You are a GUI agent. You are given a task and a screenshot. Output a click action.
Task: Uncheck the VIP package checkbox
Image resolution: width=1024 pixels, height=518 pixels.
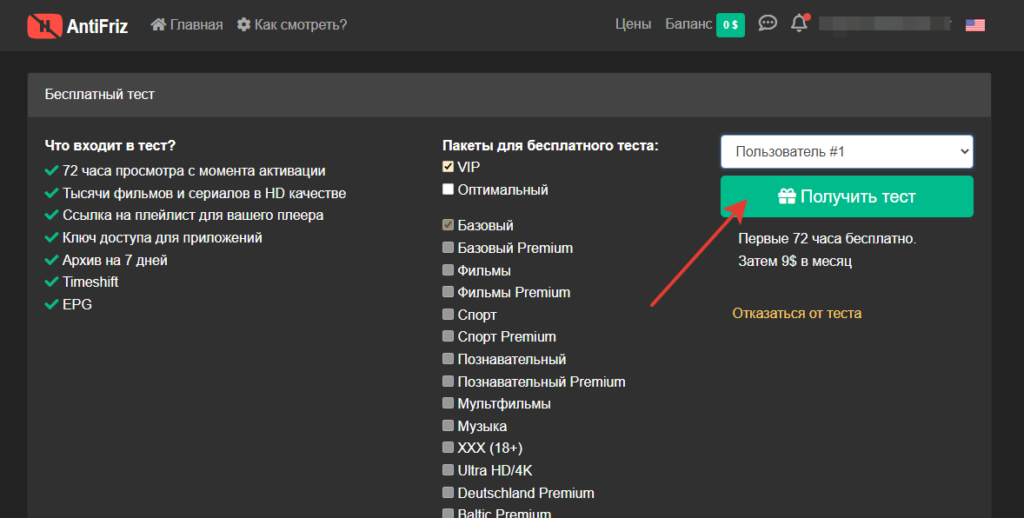coord(448,167)
